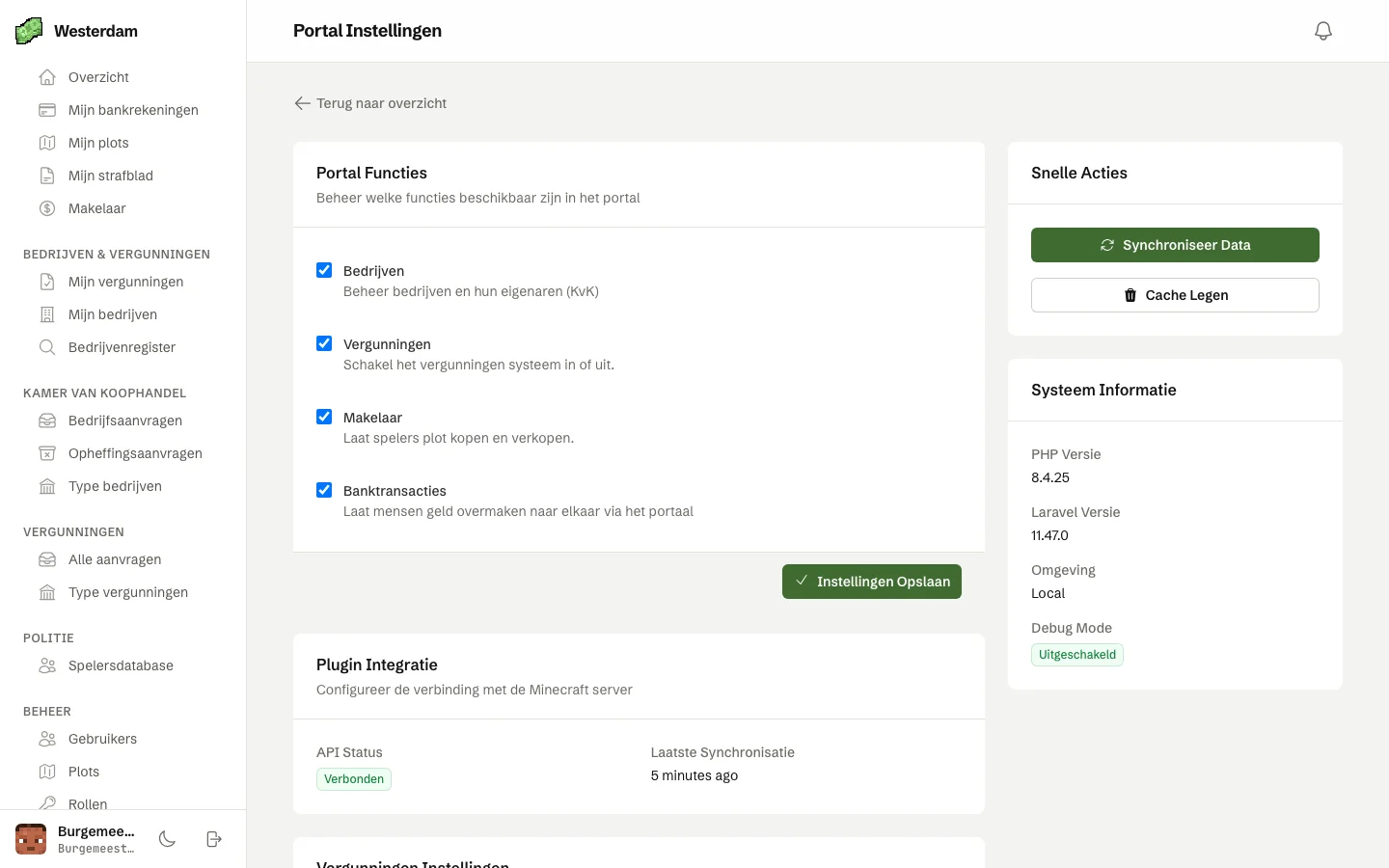Click the Mijn strafblad document icon
The height and width of the screenshot is (868, 1389).
click(47, 176)
